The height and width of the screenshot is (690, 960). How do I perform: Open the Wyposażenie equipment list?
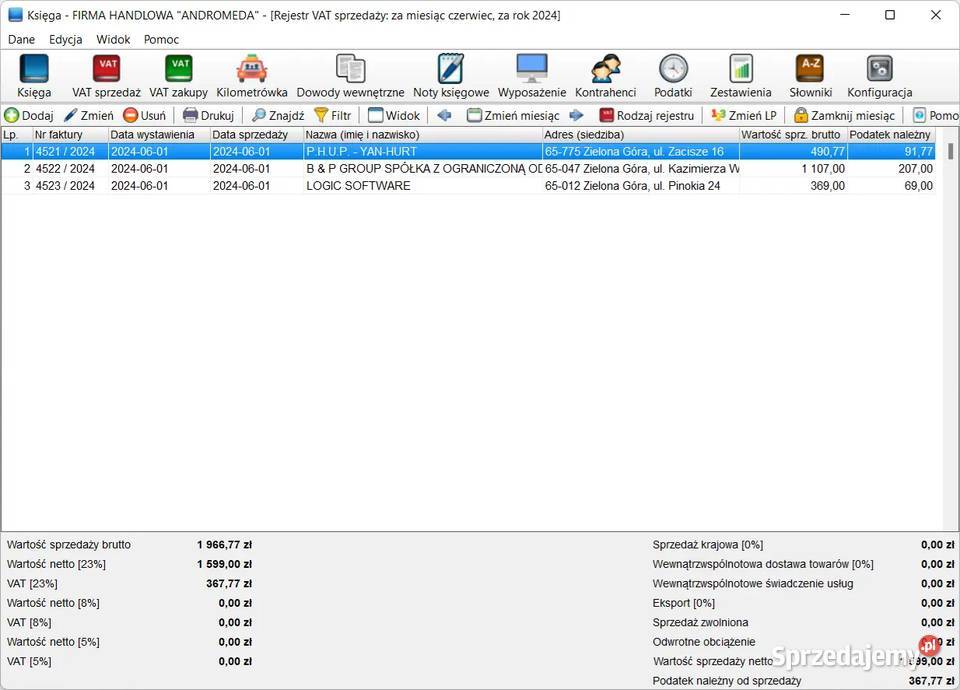pyautogui.click(x=532, y=75)
